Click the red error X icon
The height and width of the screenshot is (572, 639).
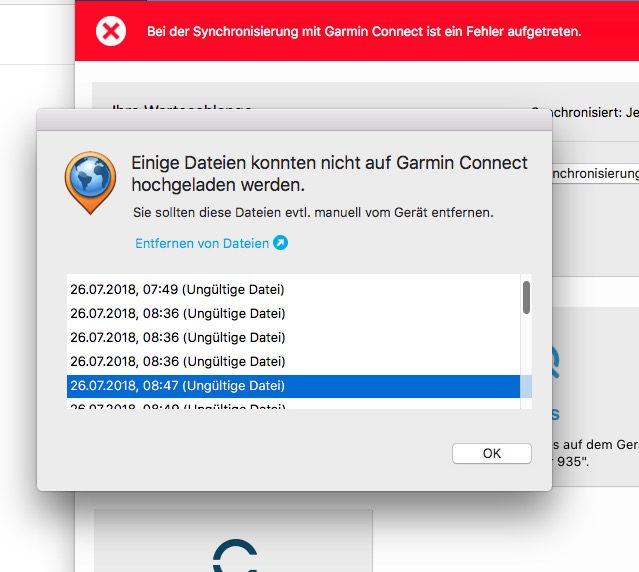[111, 31]
